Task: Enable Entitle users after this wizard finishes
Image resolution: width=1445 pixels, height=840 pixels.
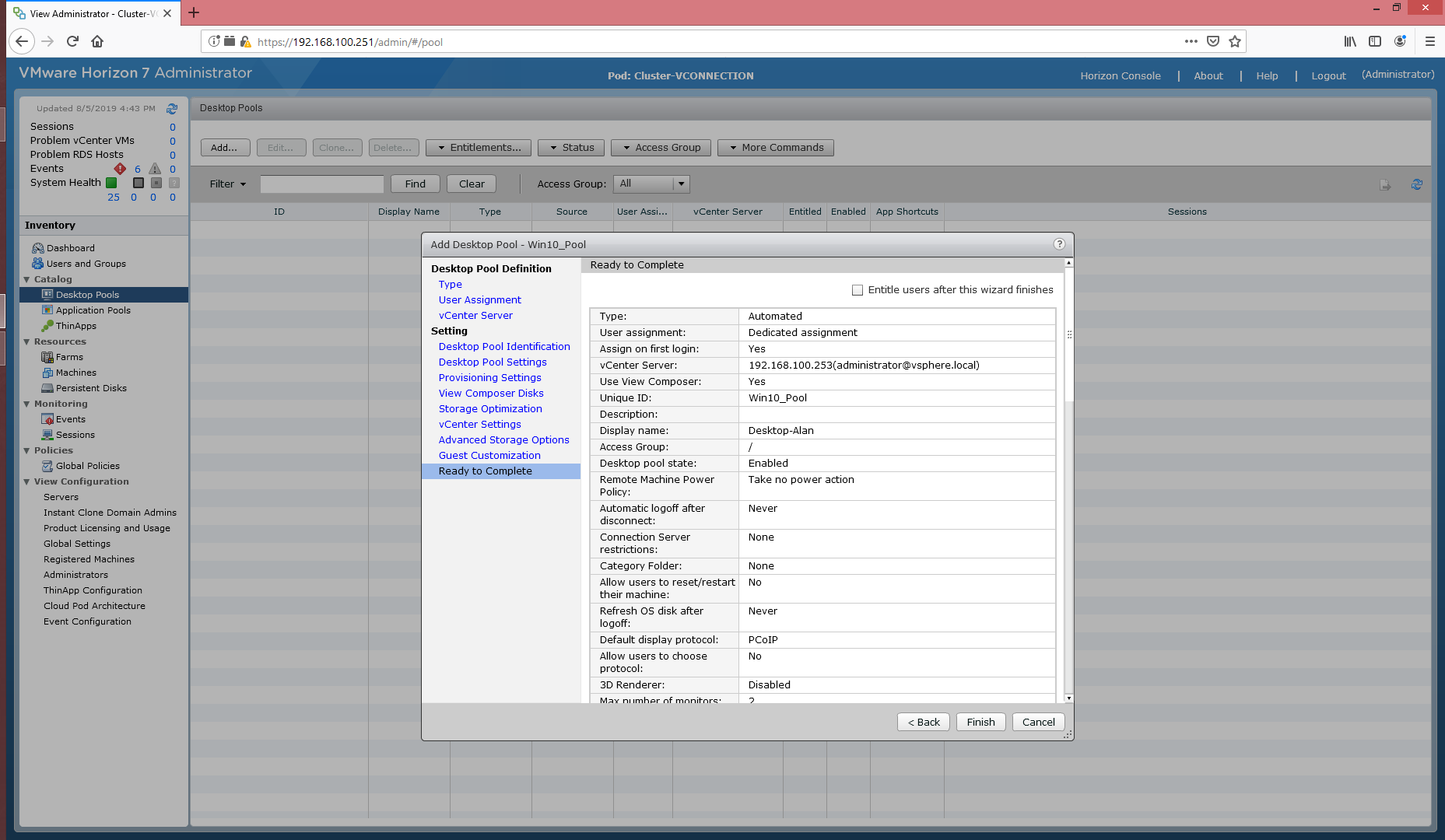Action: click(858, 290)
